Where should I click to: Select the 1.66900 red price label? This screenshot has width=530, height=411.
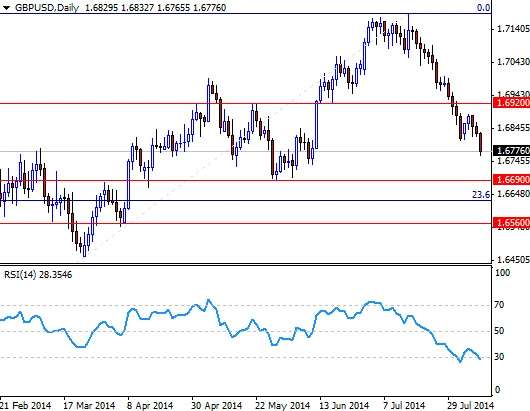pyautogui.click(x=512, y=179)
